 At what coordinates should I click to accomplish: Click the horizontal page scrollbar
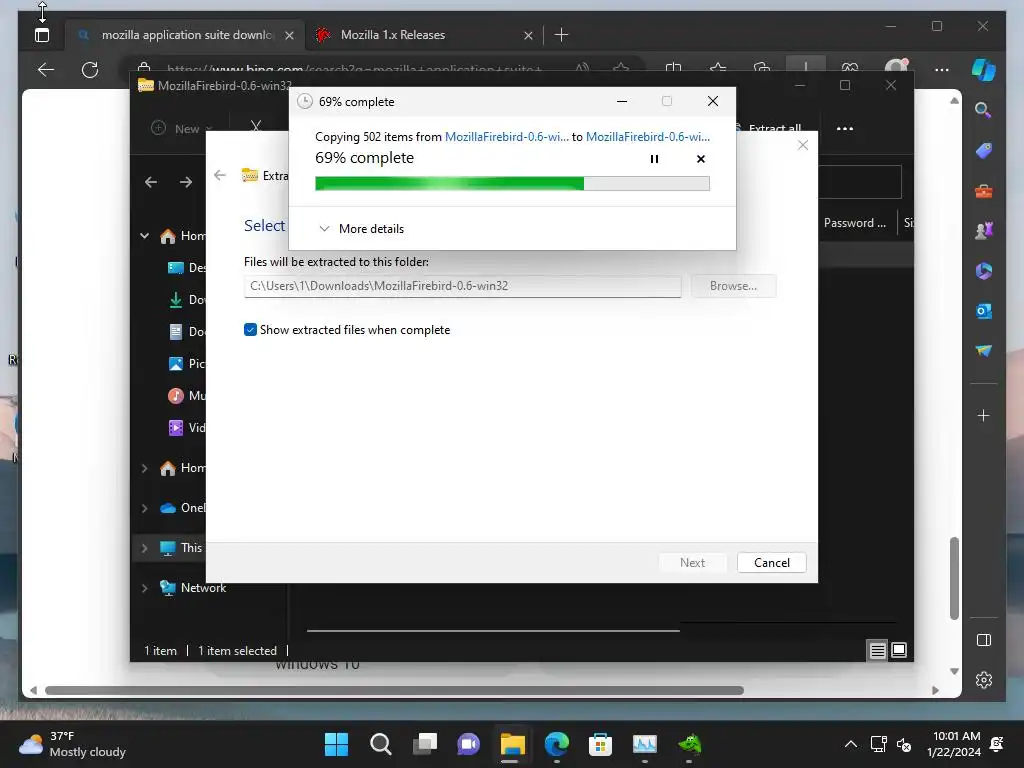[x=394, y=690]
